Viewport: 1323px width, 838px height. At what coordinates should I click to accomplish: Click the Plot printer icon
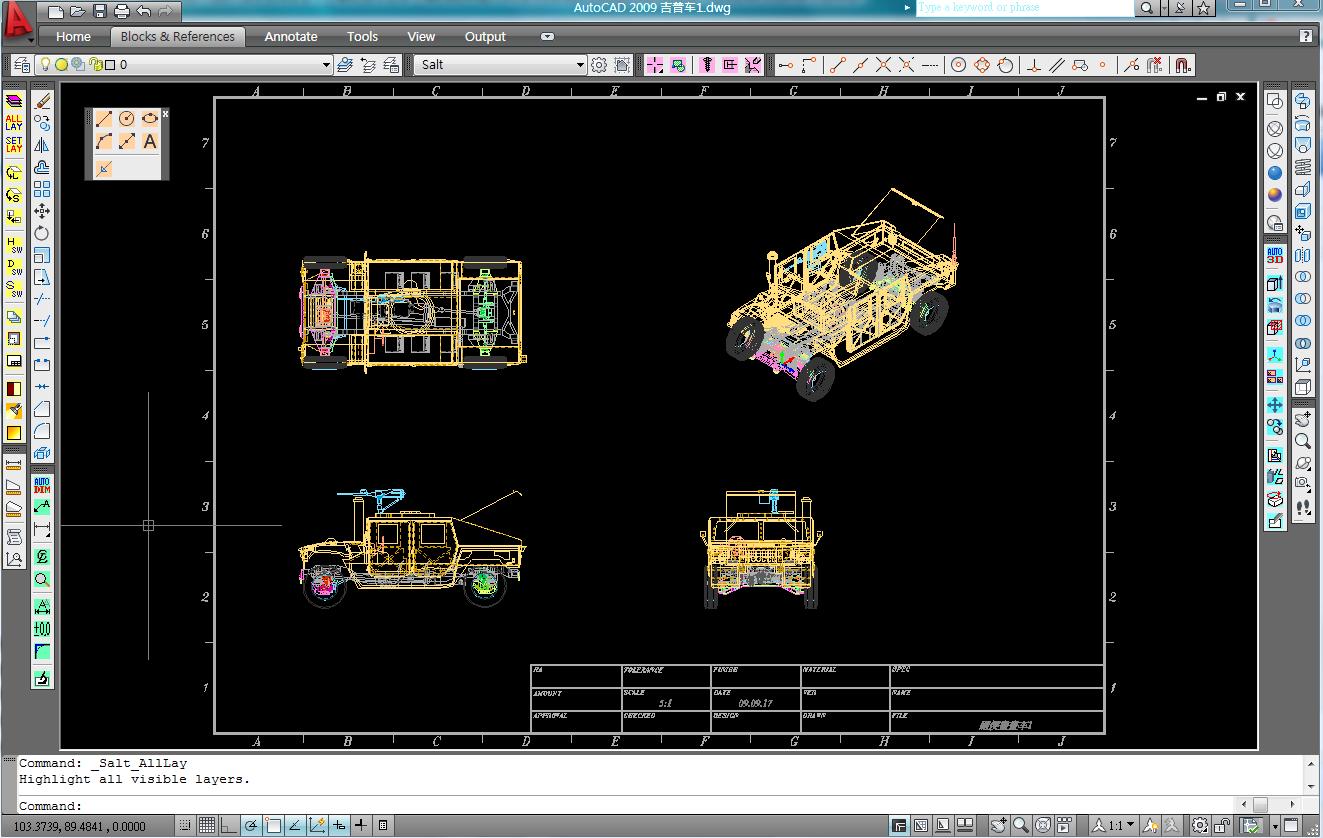pos(122,11)
